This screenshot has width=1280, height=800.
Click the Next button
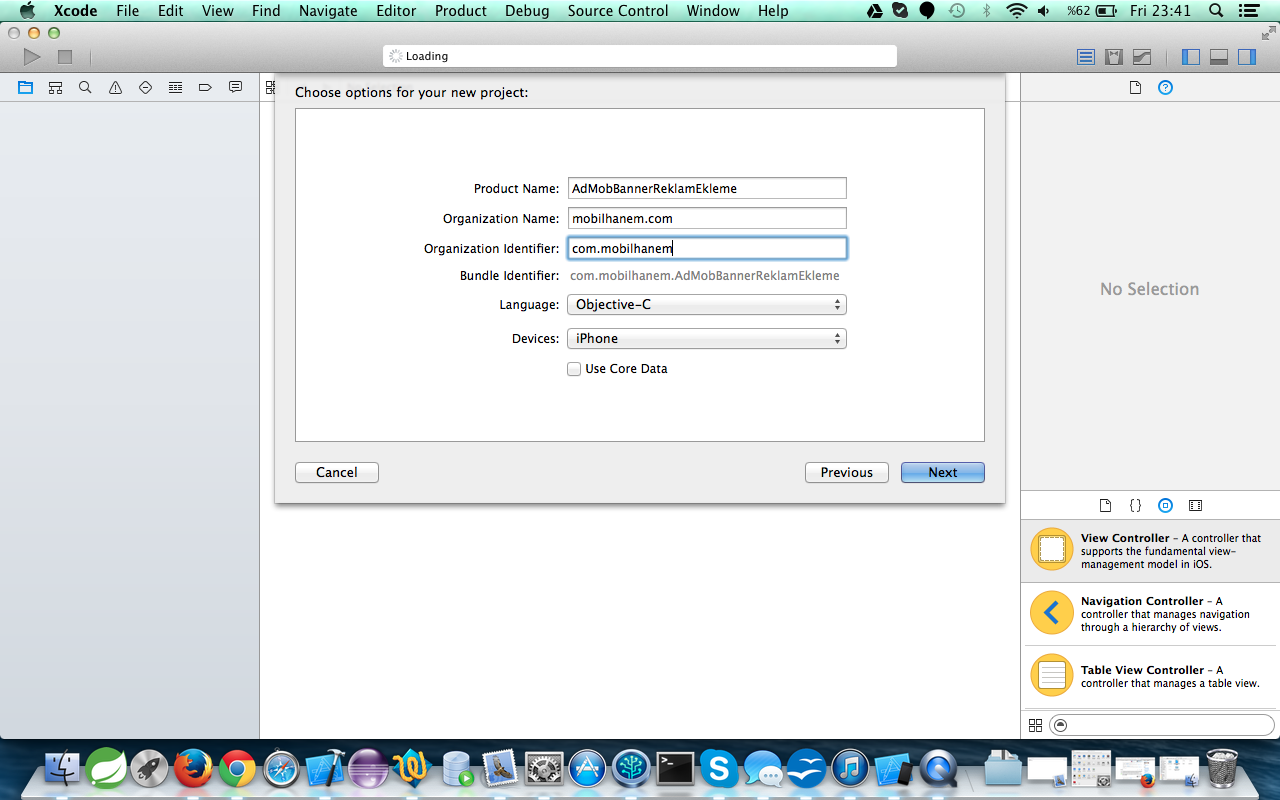coord(943,472)
